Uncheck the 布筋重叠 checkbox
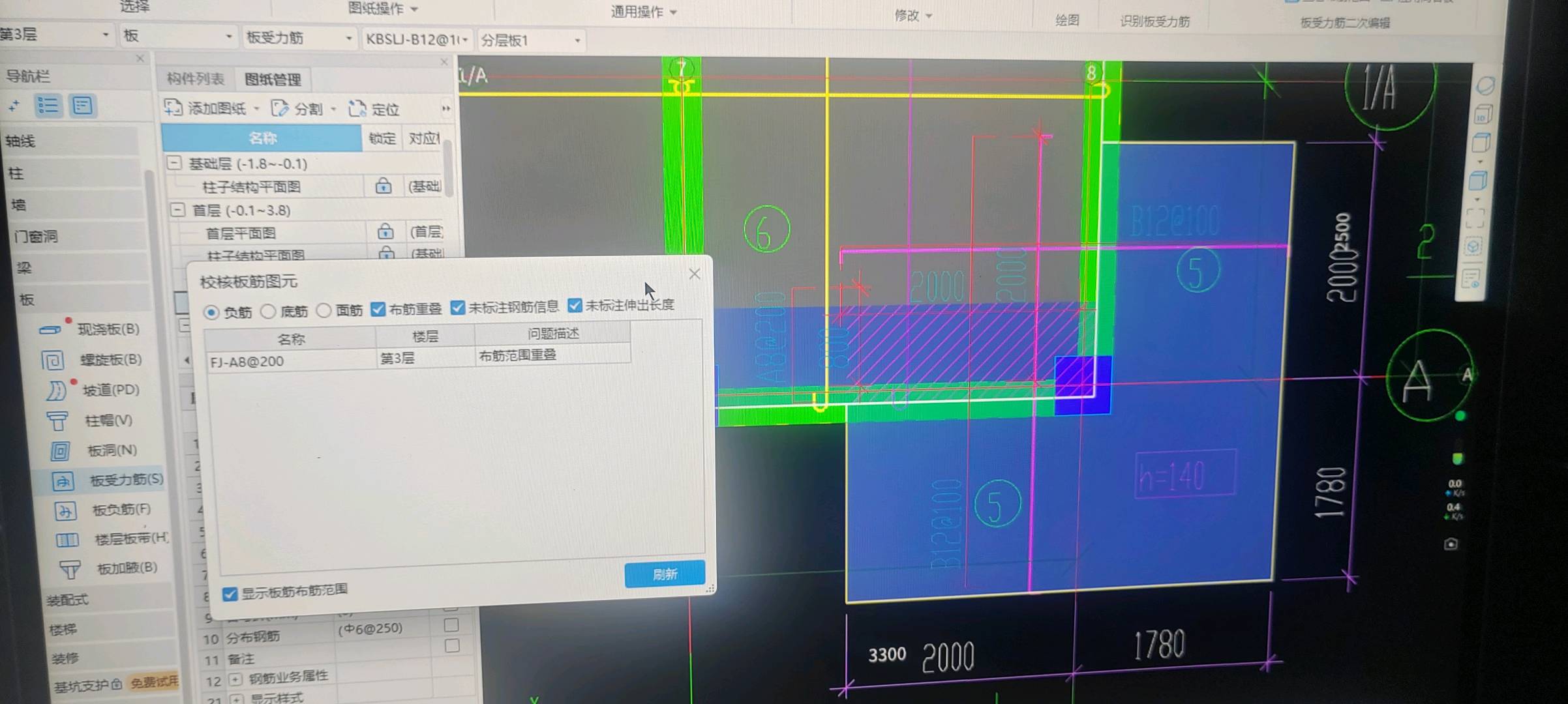Image resolution: width=1568 pixels, height=704 pixels. click(x=378, y=309)
